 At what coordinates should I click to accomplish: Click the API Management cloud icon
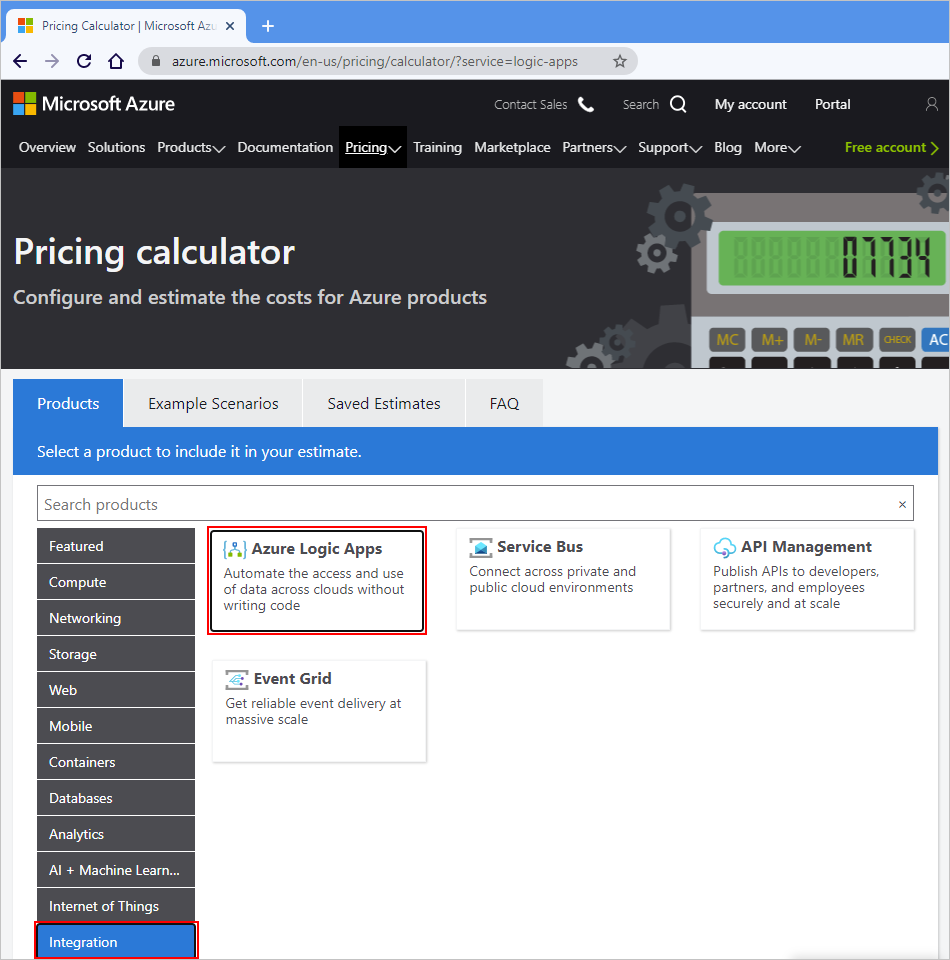click(724, 546)
